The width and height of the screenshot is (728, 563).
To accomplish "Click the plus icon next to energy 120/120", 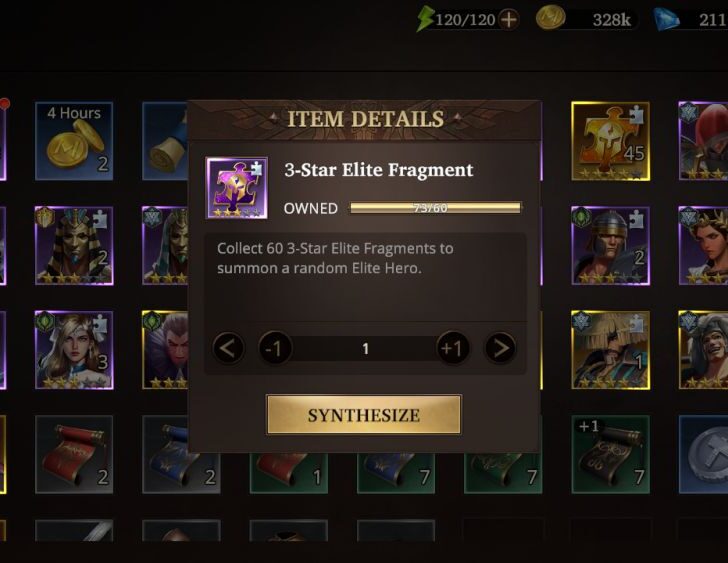I will pos(509,19).
